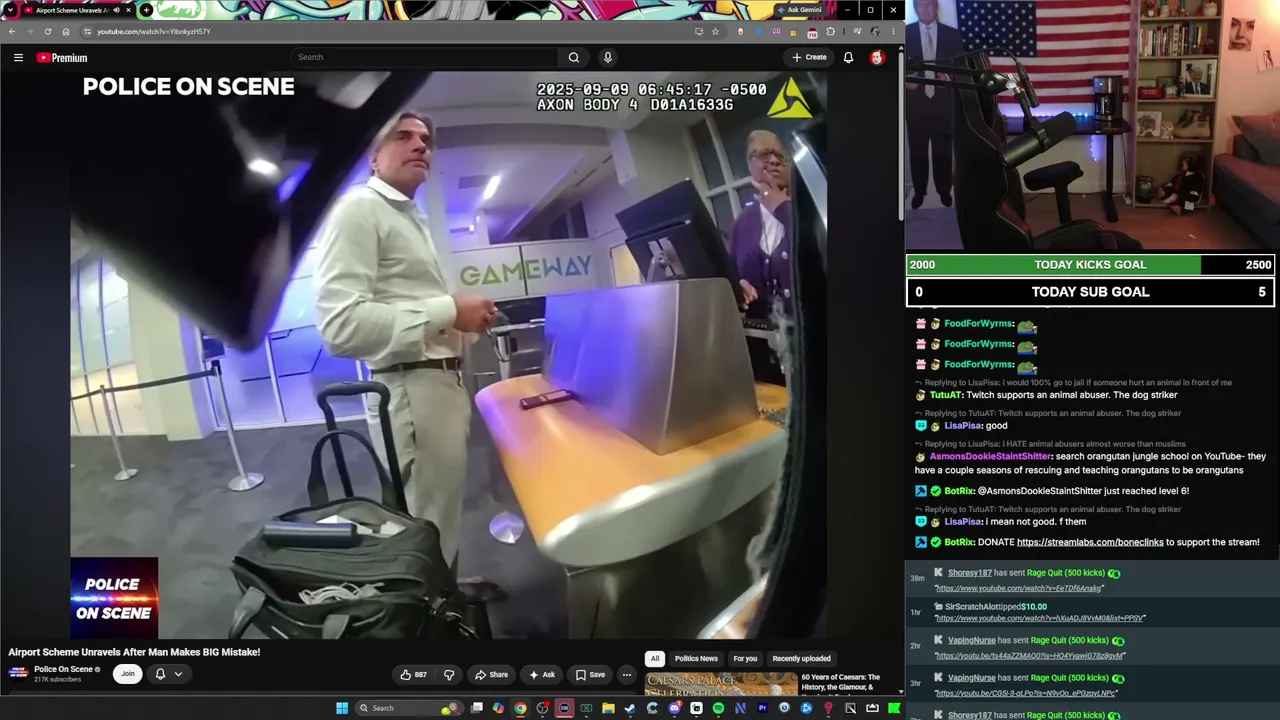Open File Explorer from the taskbar
The image size is (1280, 720).
click(608, 708)
